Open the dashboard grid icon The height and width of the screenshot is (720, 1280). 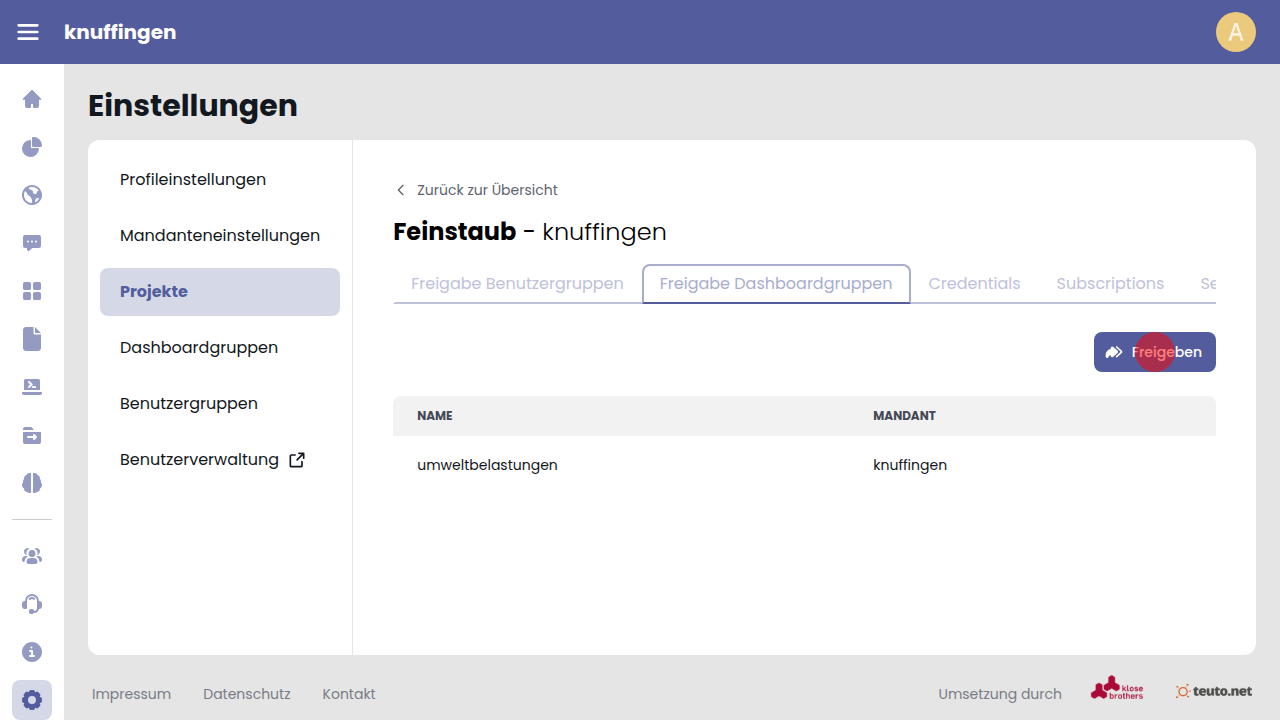click(32, 291)
